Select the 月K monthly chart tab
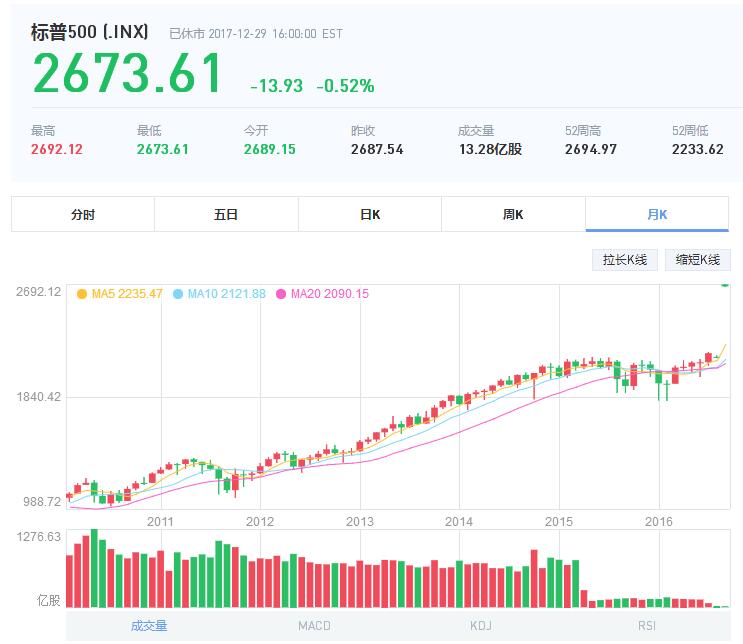The image size is (743, 644). (x=657, y=215)
